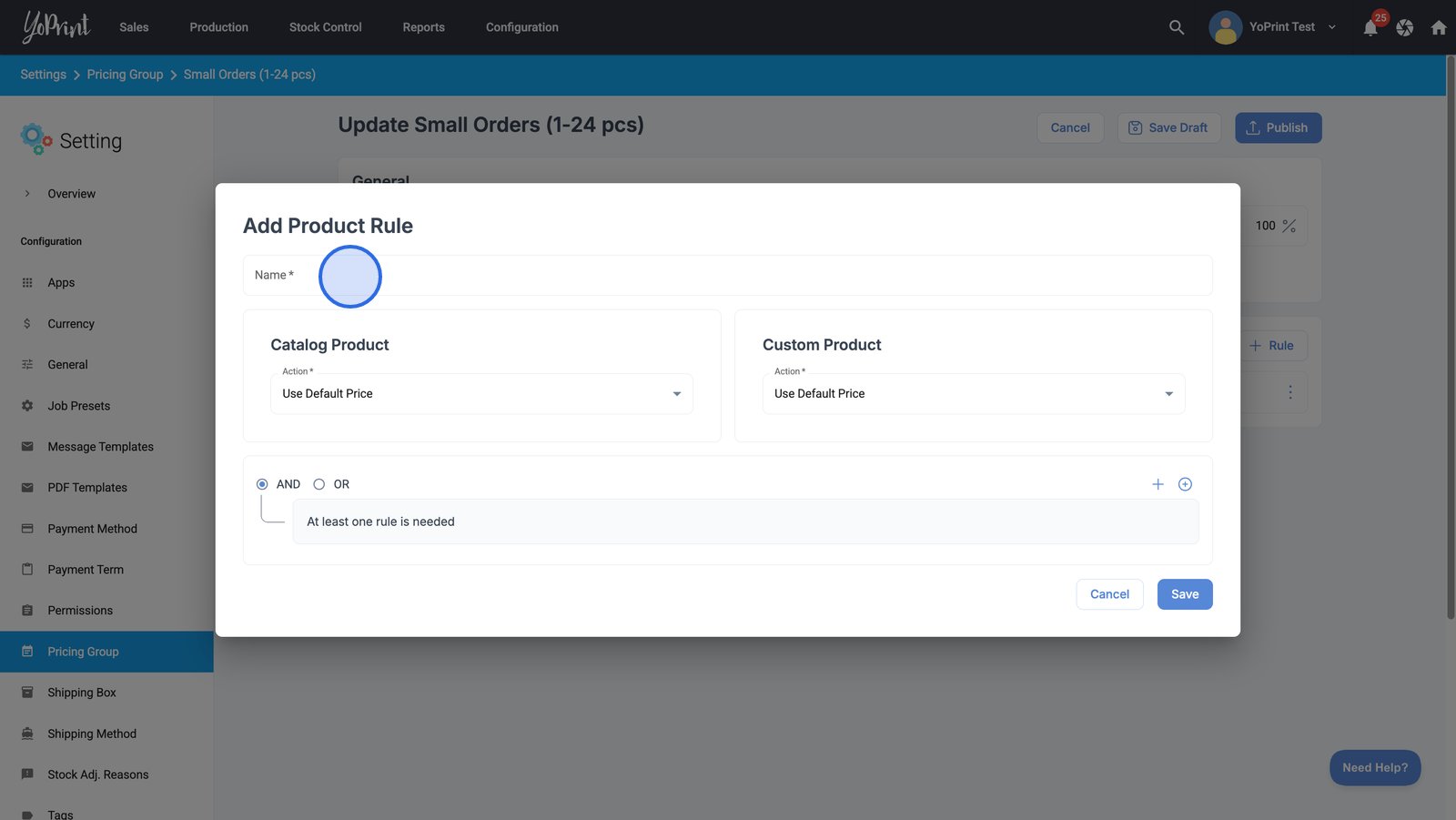Click the Name input field
Image resolution: width=1456 pixels, height=820 pixels.
coord(728,276)
